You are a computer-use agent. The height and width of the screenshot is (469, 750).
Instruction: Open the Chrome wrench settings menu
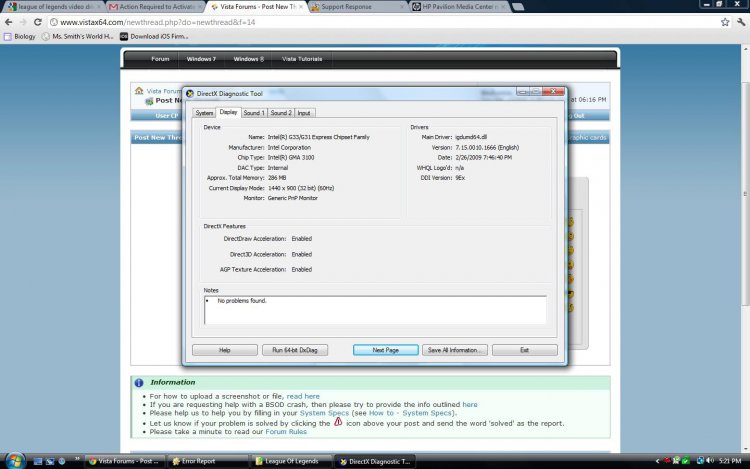(x=741, y=22)
